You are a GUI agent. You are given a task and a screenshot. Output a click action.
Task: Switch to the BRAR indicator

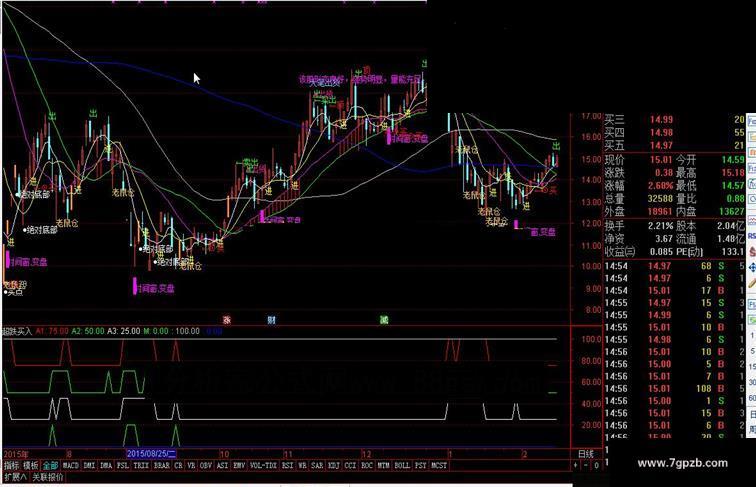coord(162,466)
